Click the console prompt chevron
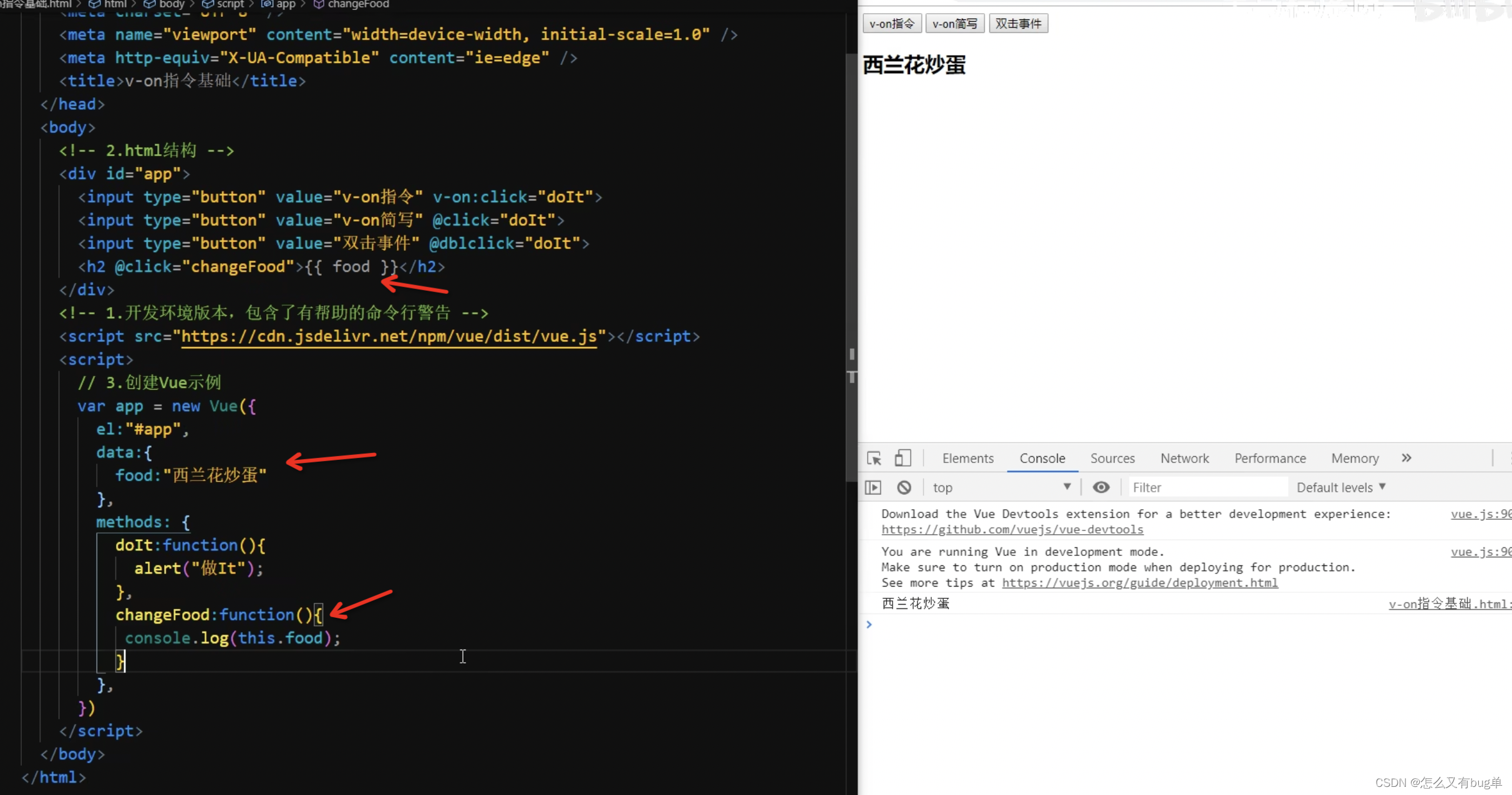The image size is (1512, 795). [869, 624]
